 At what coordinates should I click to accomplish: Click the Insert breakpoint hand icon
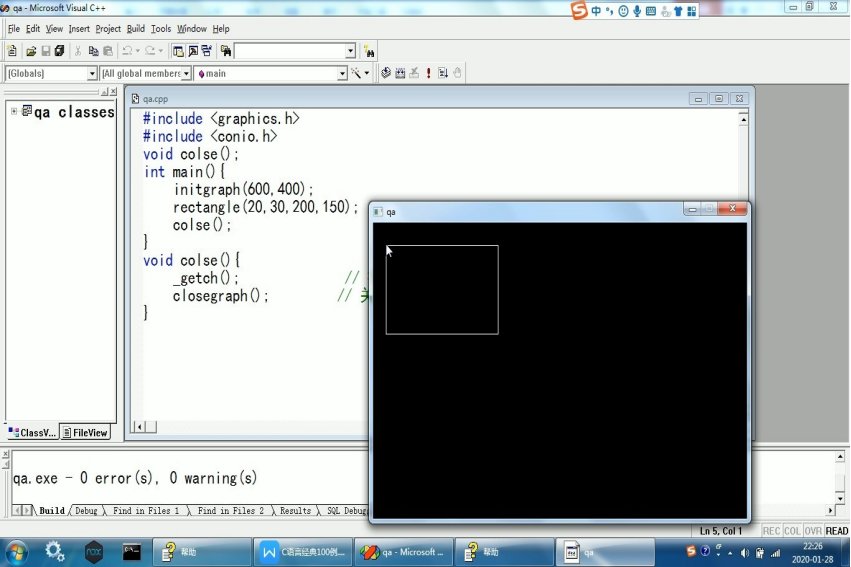pos(457,73)
